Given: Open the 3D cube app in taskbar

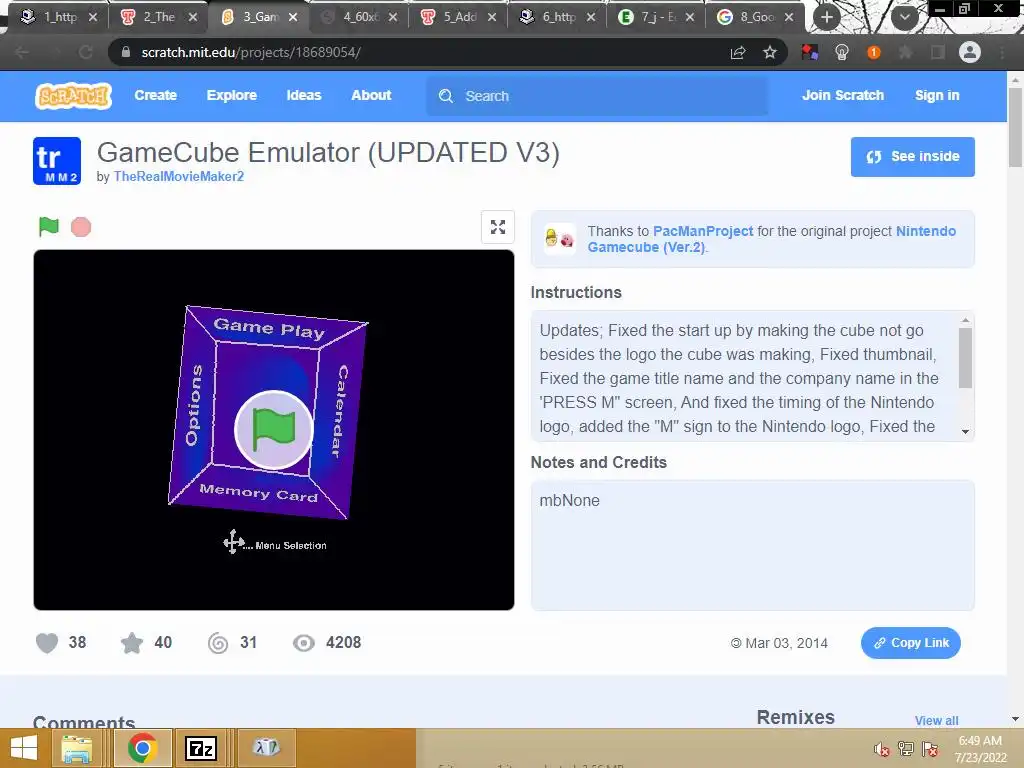Looking at the screenshot, I should [x=266, y=746].
